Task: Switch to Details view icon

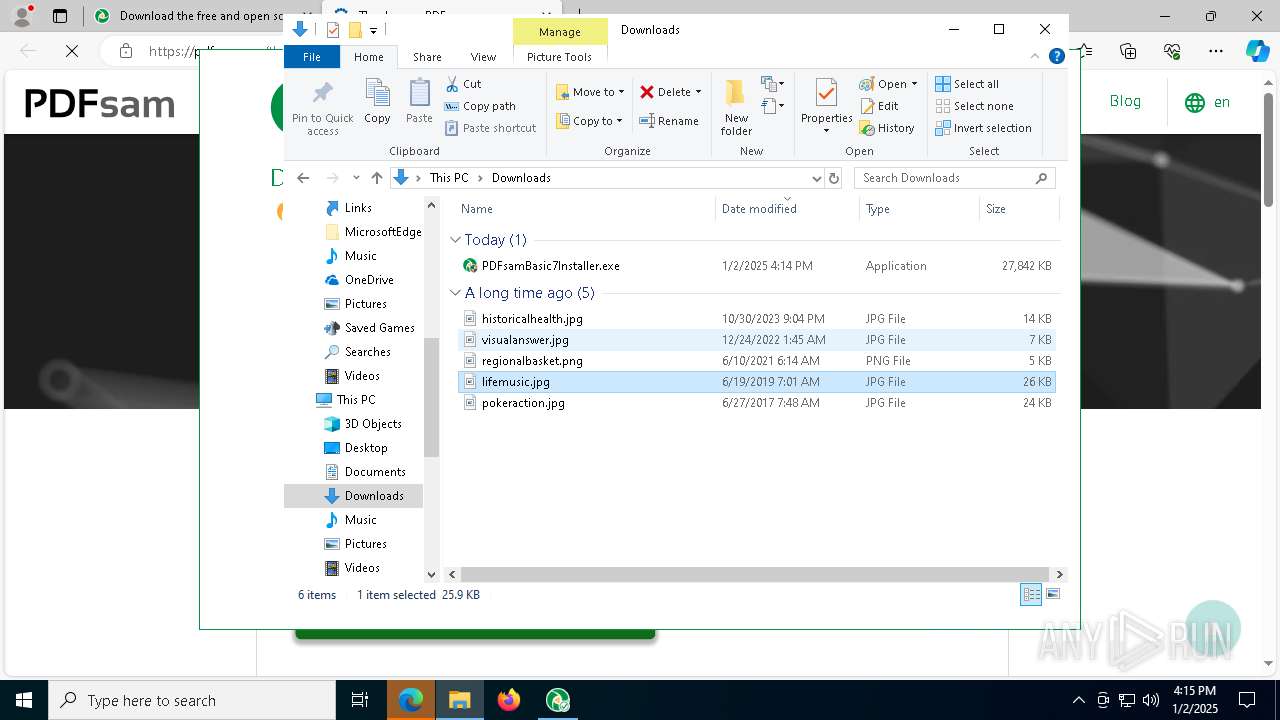Action: [1031, 595]
